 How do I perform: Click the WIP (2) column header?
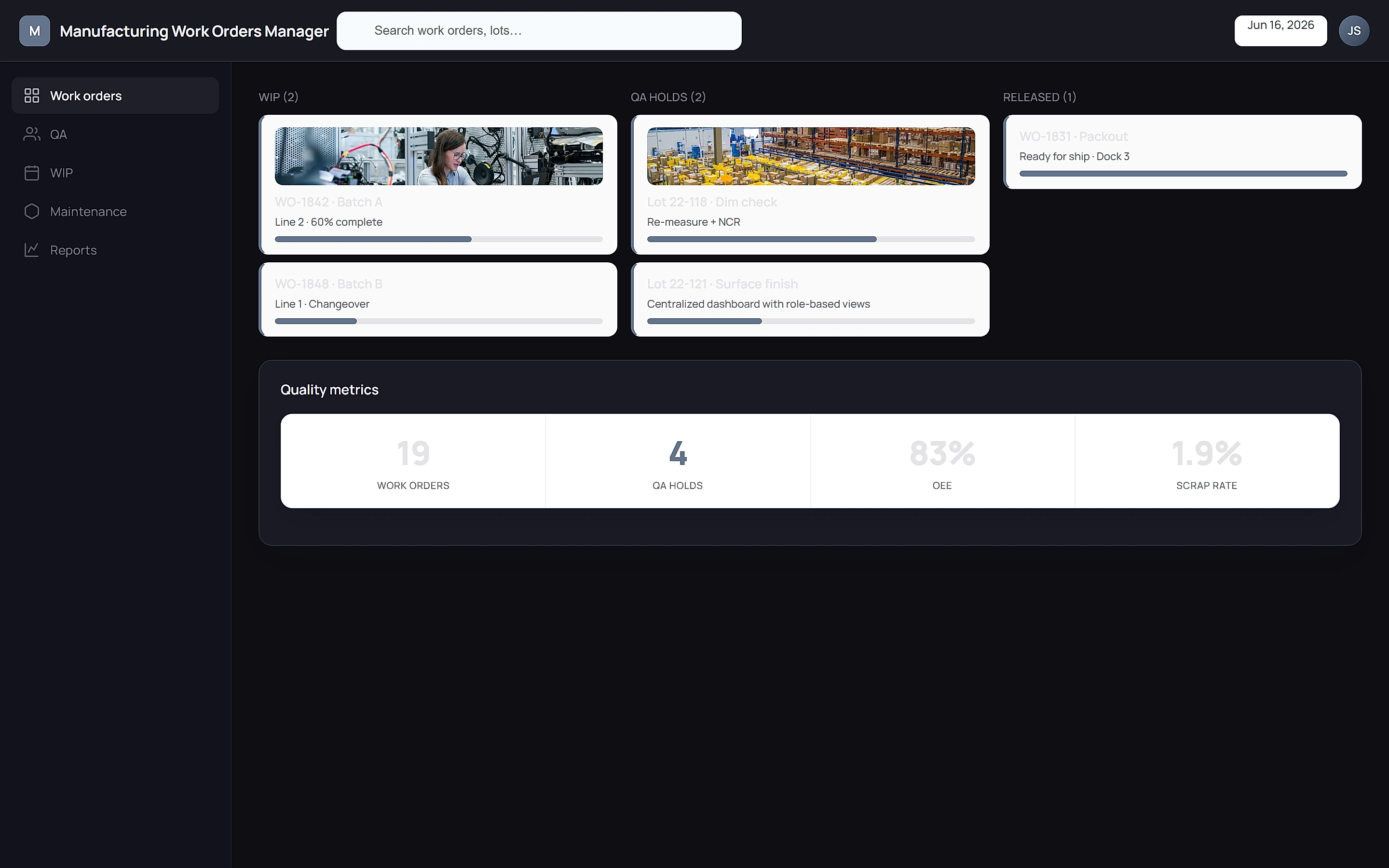click(x=278, y=97)
